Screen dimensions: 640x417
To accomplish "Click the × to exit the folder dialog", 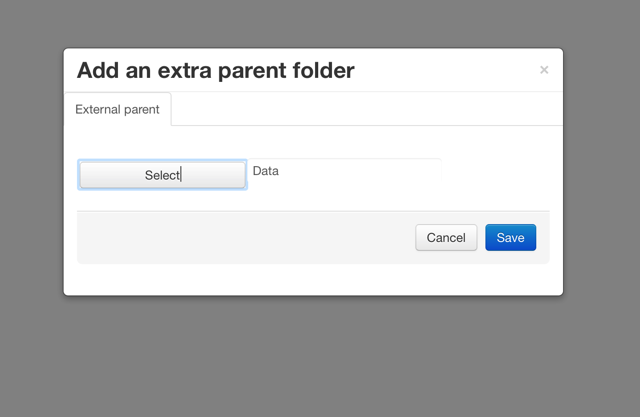I will point(544,70).
